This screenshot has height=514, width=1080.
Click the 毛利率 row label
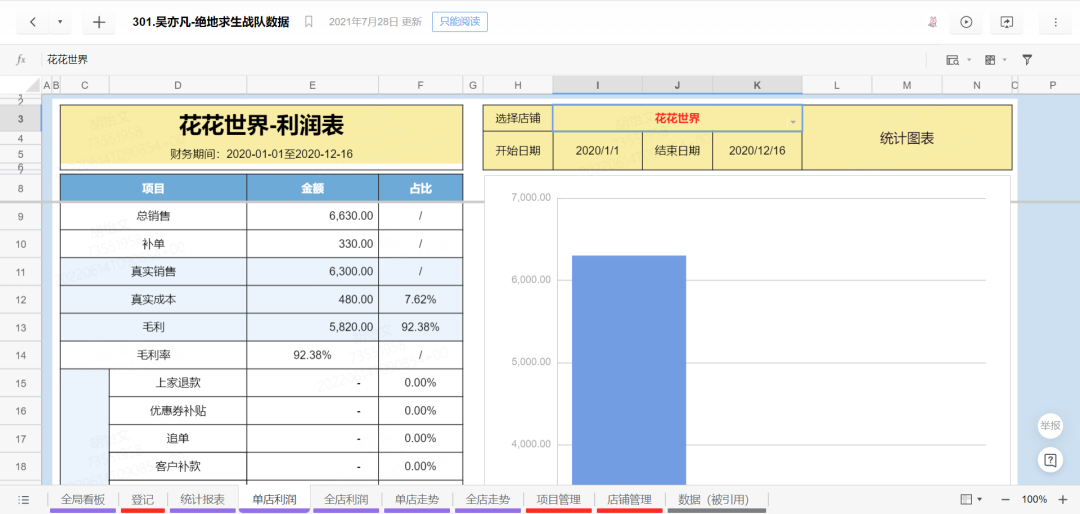(x=154, y=355)
